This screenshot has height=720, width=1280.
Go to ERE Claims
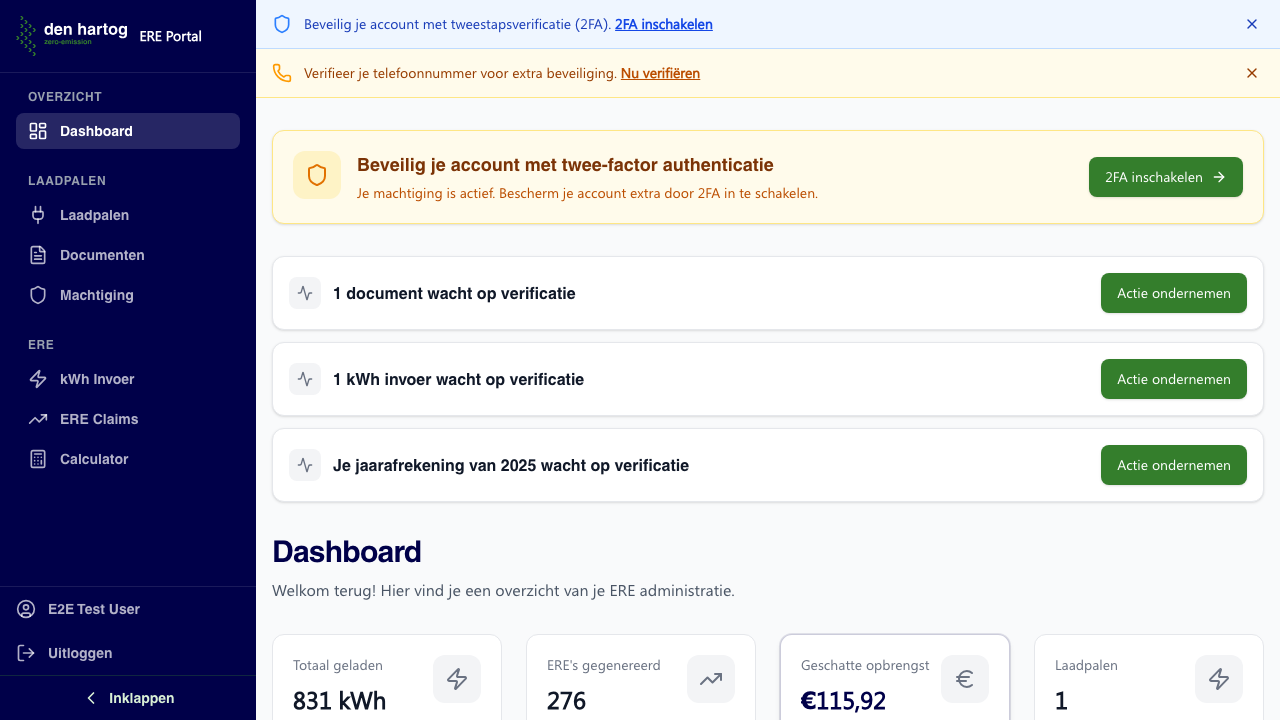tap(98, 419)
